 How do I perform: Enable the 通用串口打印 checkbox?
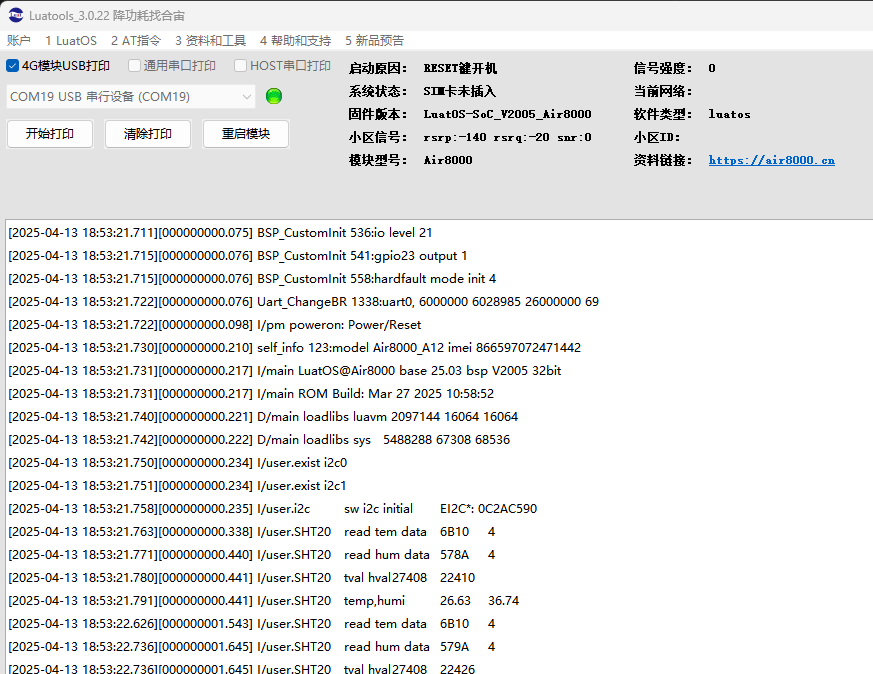(x=134, y=66)
